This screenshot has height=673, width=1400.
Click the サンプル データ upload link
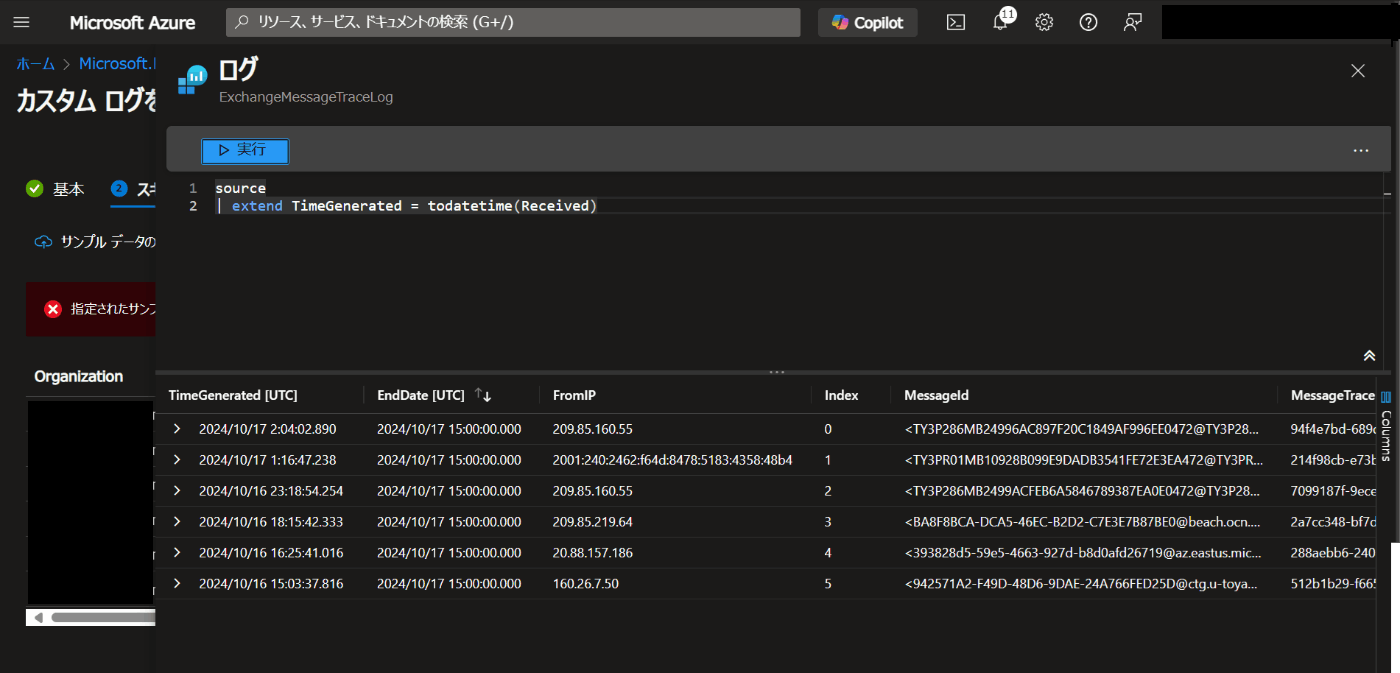click(x=95, y=242)
